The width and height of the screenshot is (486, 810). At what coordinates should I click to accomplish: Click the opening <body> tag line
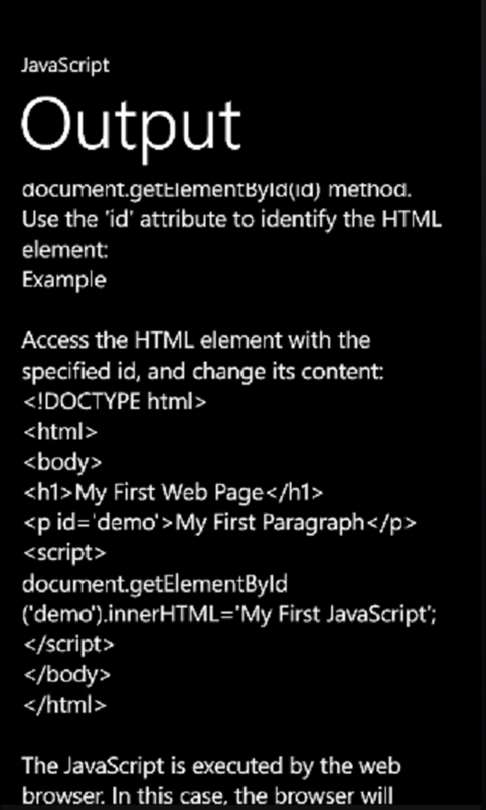pos(62,462)
